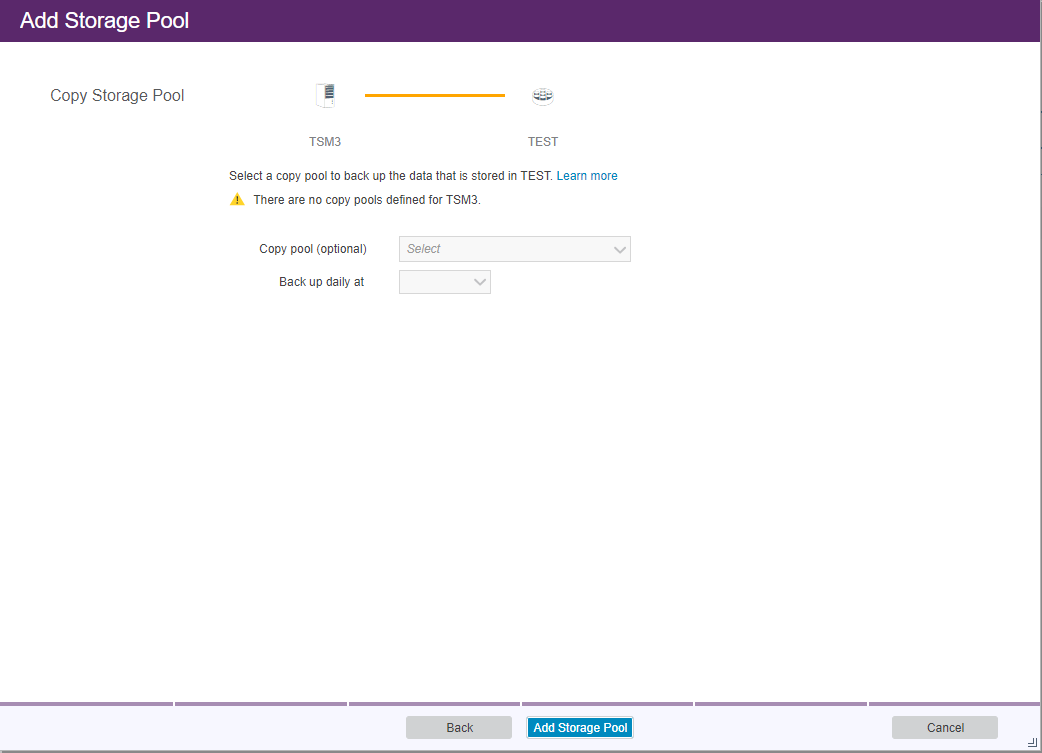
Task: Click the 'no copy pools defined' warning message
Action: [x=367, y=200]
